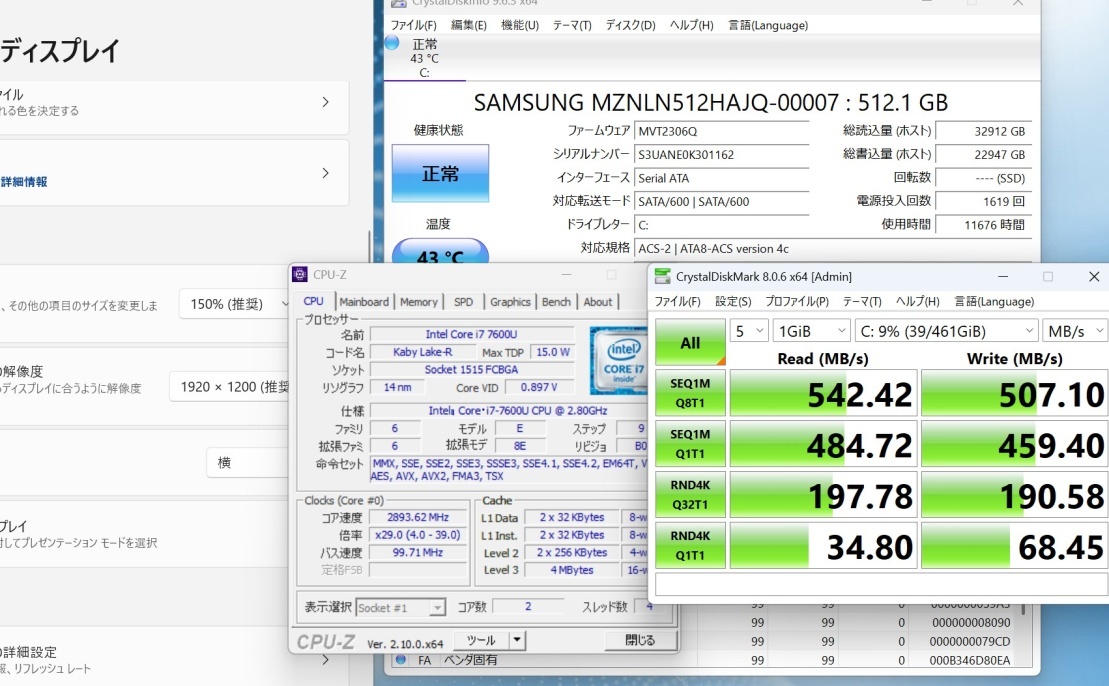The width and height of the screenshot is (1109, 686).
Task: Open CrystalDiskMark テーマ(T) menu
Action: pyautogui.click(x=862, y=301)
